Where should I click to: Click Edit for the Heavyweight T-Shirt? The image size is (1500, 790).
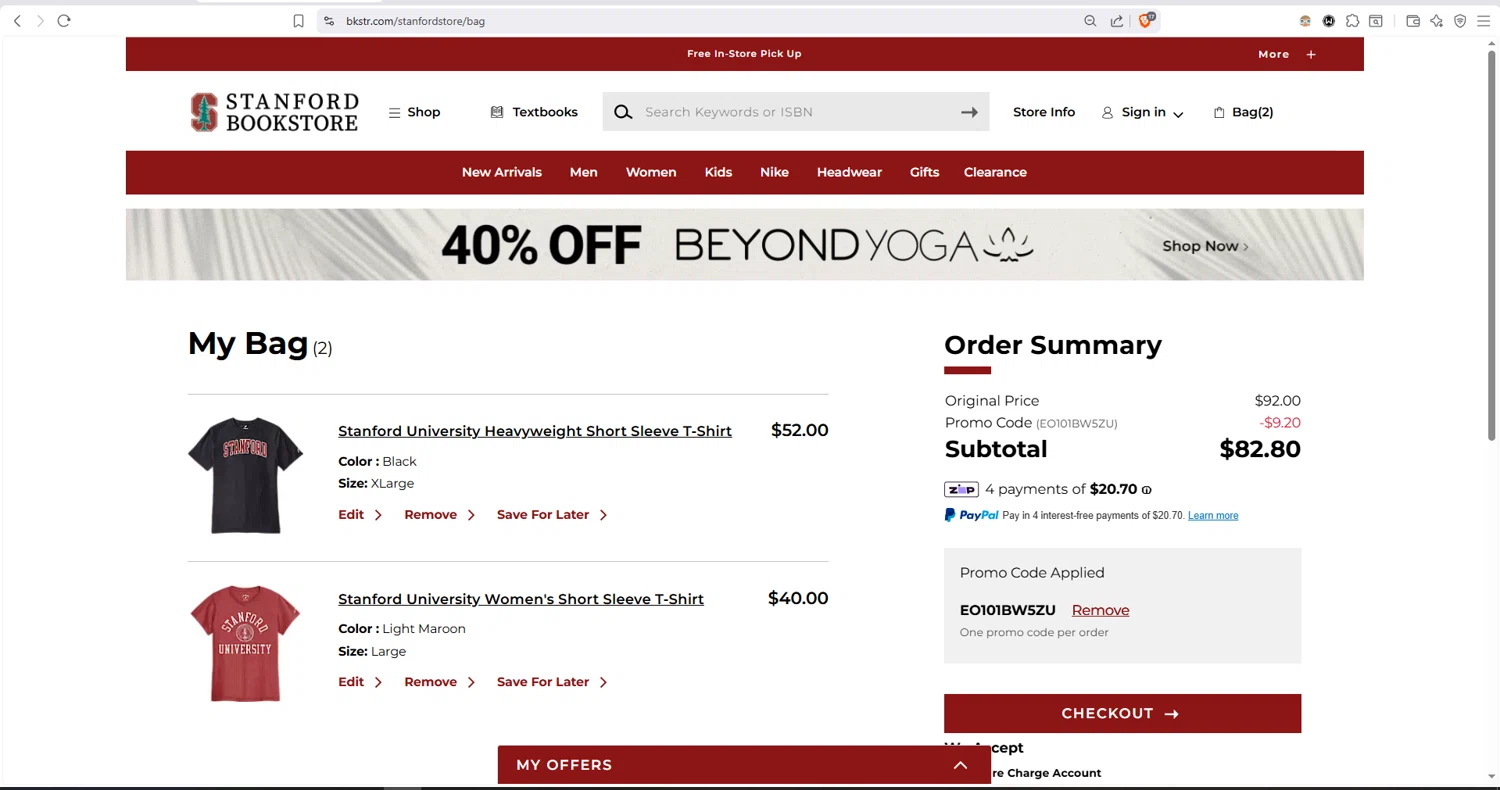coord(360,515)
